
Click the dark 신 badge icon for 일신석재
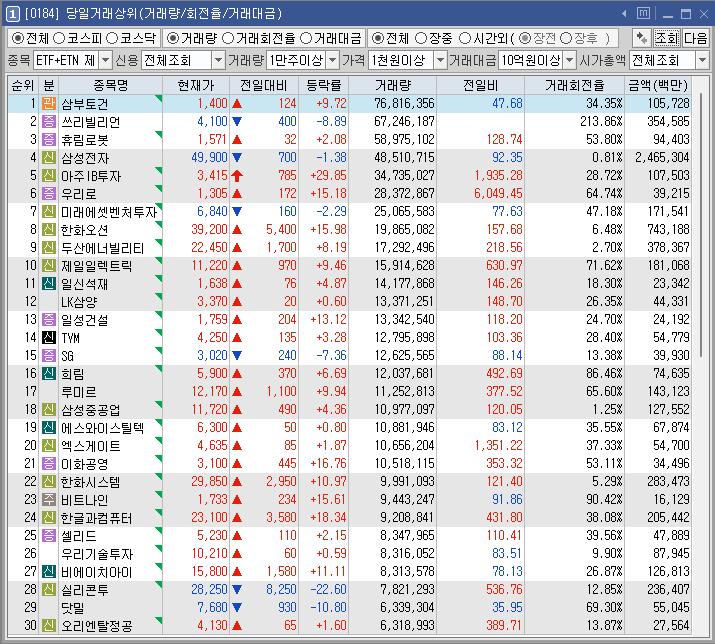(x=49, y=284)
